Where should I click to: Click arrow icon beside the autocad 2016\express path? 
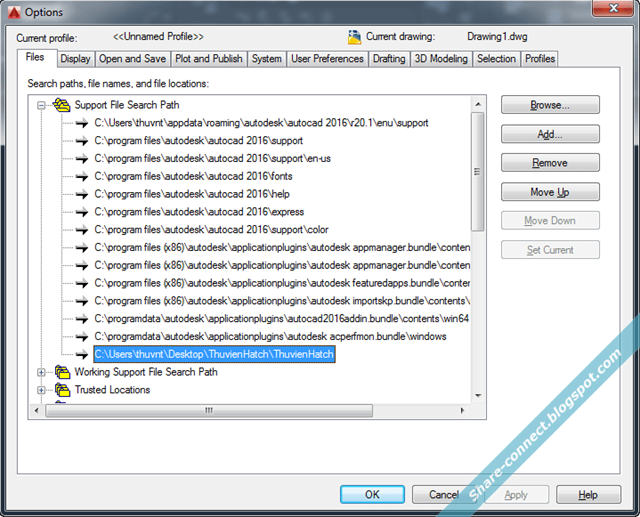pos(82,212)
